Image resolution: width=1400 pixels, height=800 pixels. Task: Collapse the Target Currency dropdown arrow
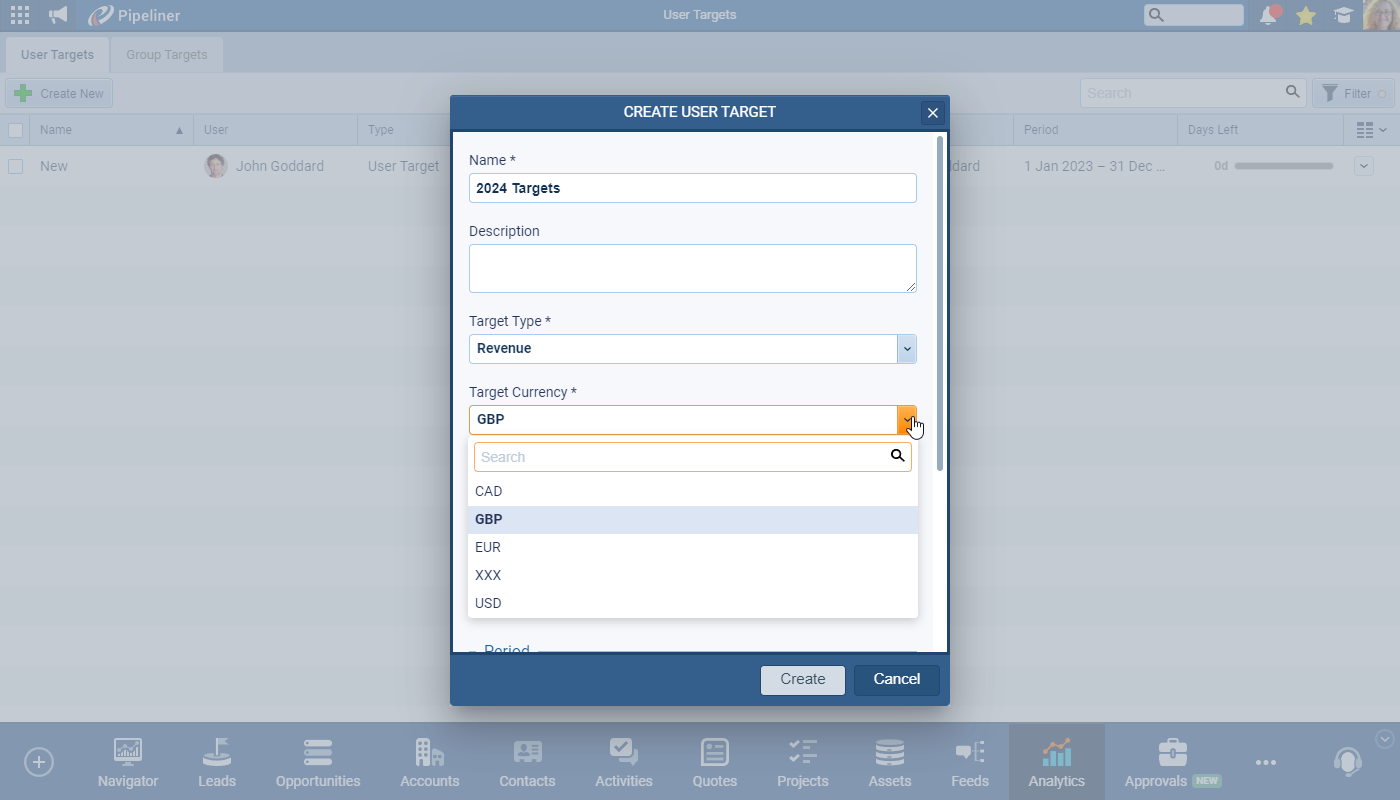(907, 420)
